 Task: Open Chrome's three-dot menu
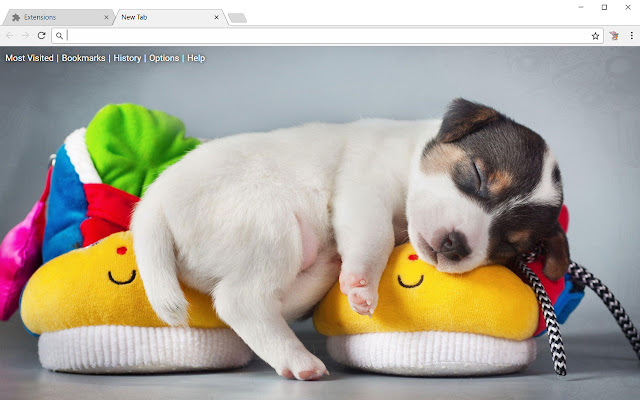pos(631,36)
